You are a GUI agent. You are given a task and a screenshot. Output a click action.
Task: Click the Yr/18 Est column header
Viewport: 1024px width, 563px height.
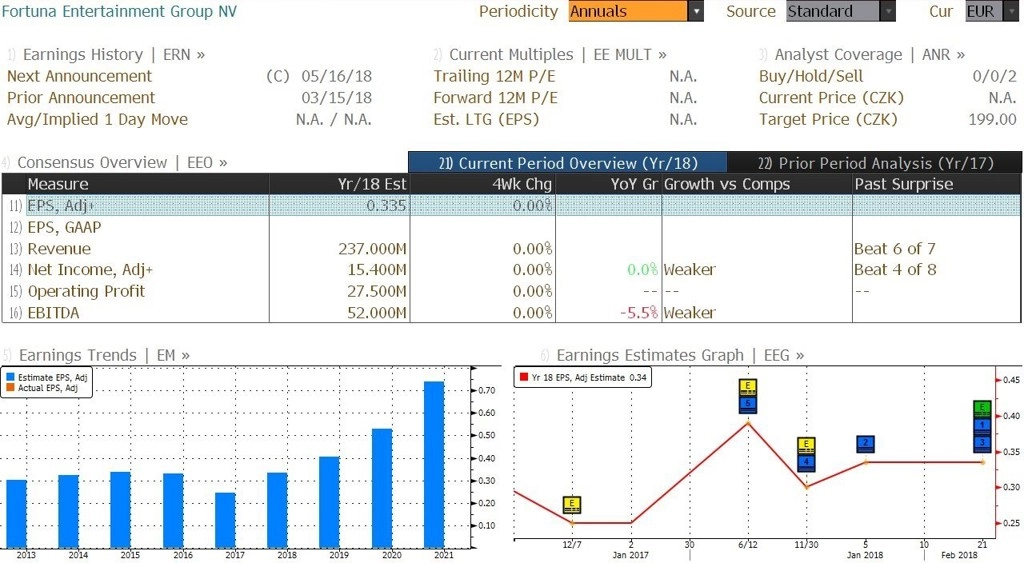[x=340, y=184]
